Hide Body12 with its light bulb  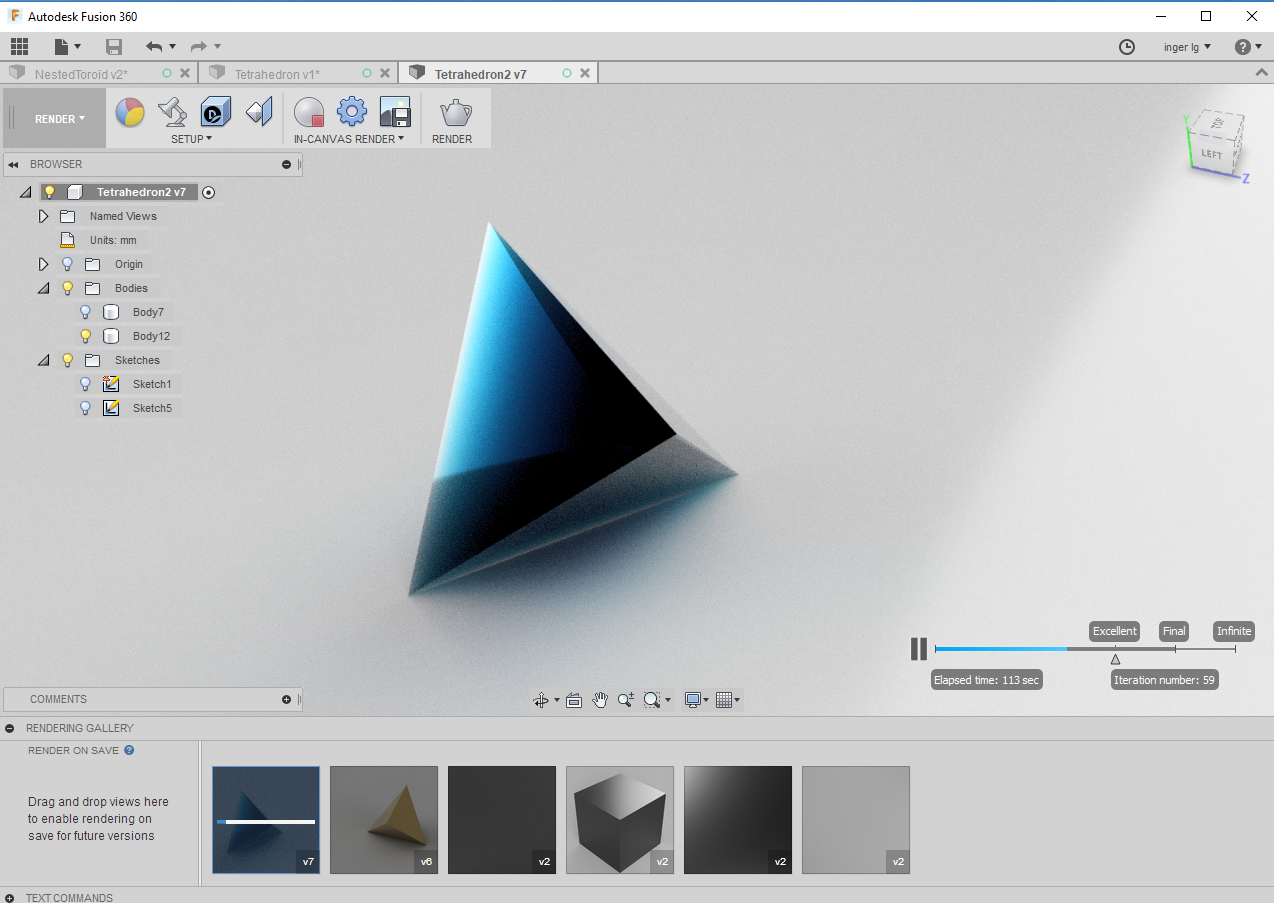[86, 336]
